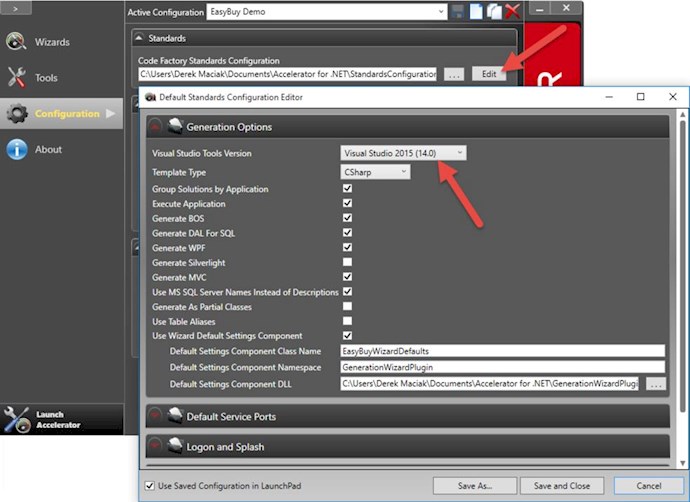
Task: Click the Default Service Ports section icon
Action: [175, 416]
